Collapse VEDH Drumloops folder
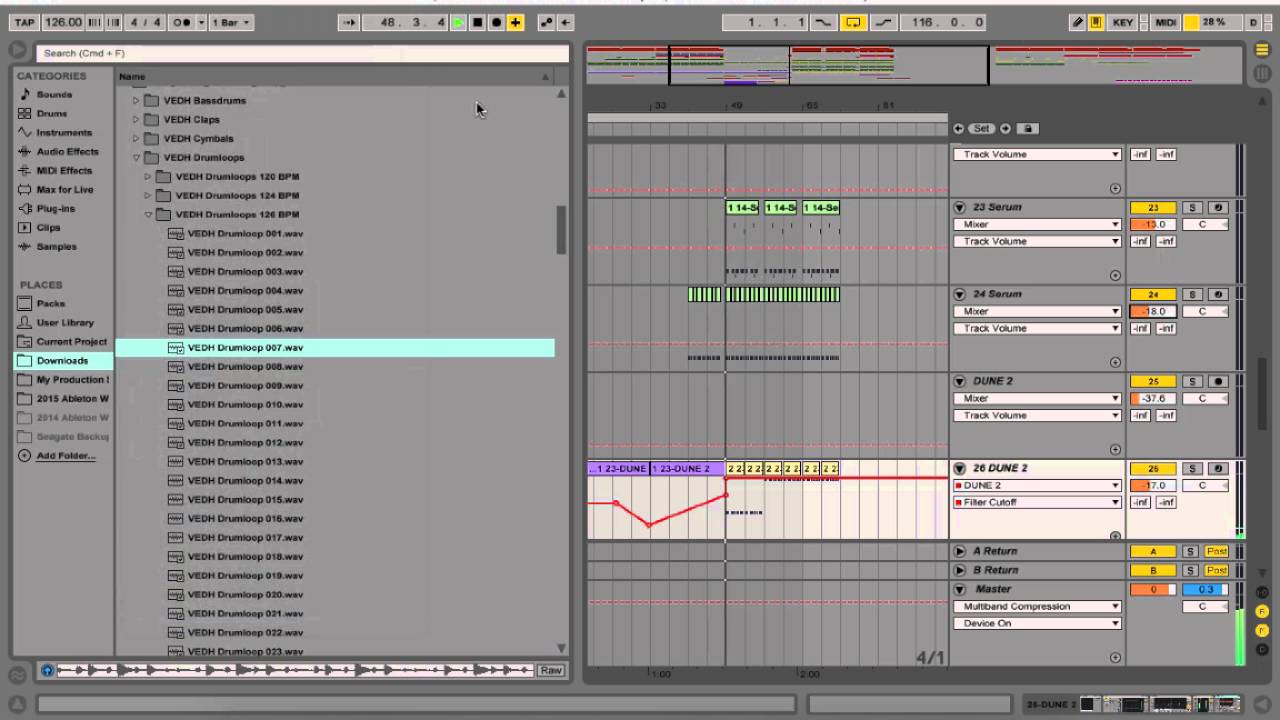The image size is (1280, 720). (137, 158)
